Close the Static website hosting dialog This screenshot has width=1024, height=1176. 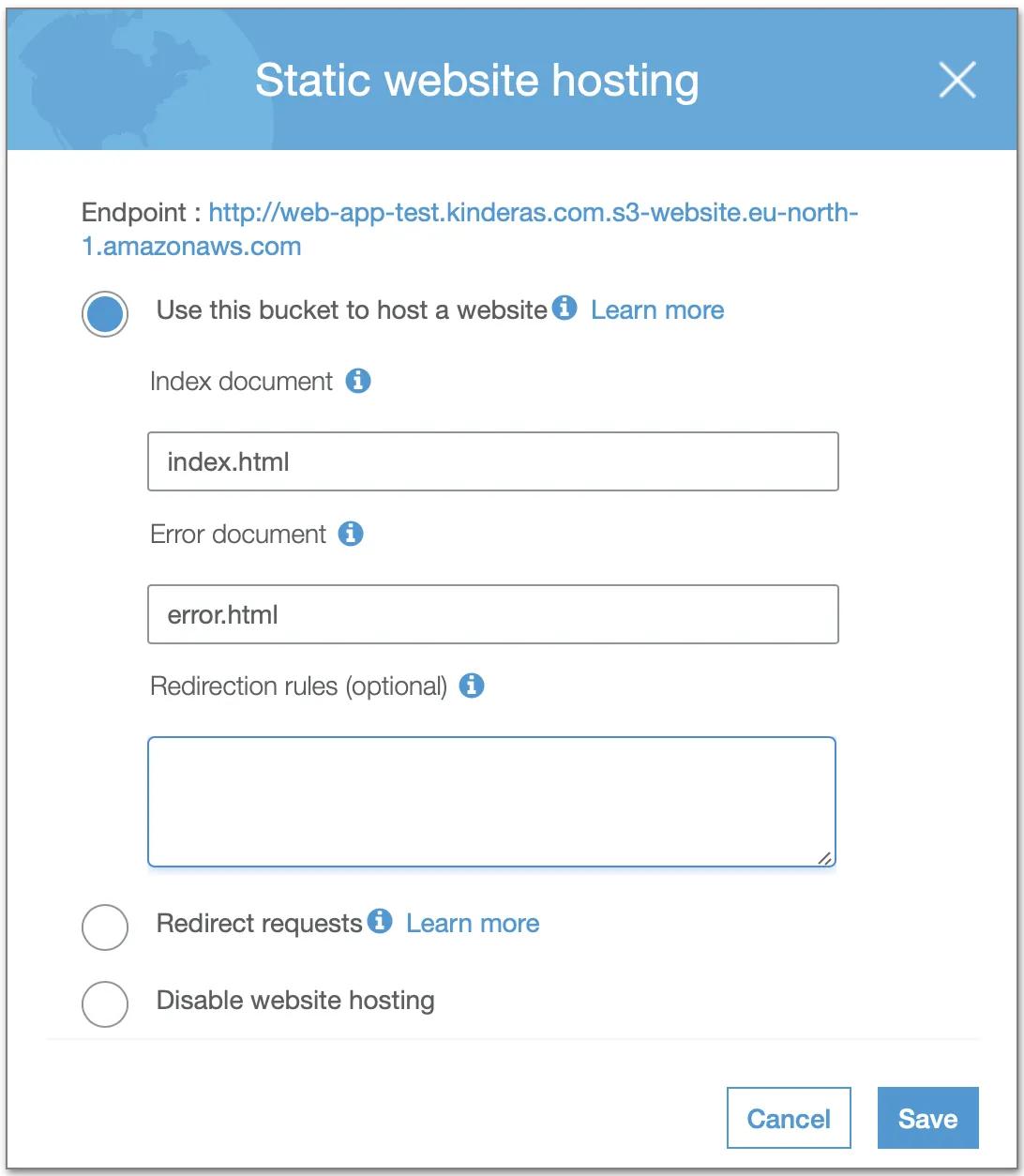pos(957,81)
